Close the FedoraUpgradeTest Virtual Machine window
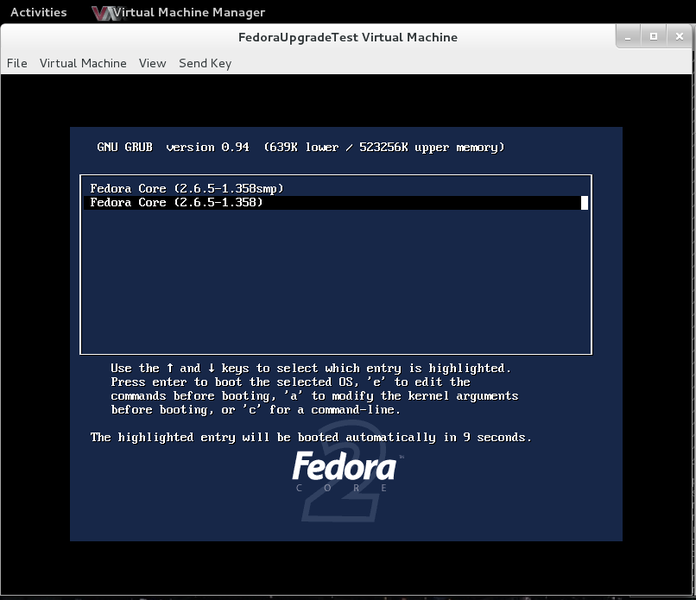696x600 pixels. tap(677, 37)
